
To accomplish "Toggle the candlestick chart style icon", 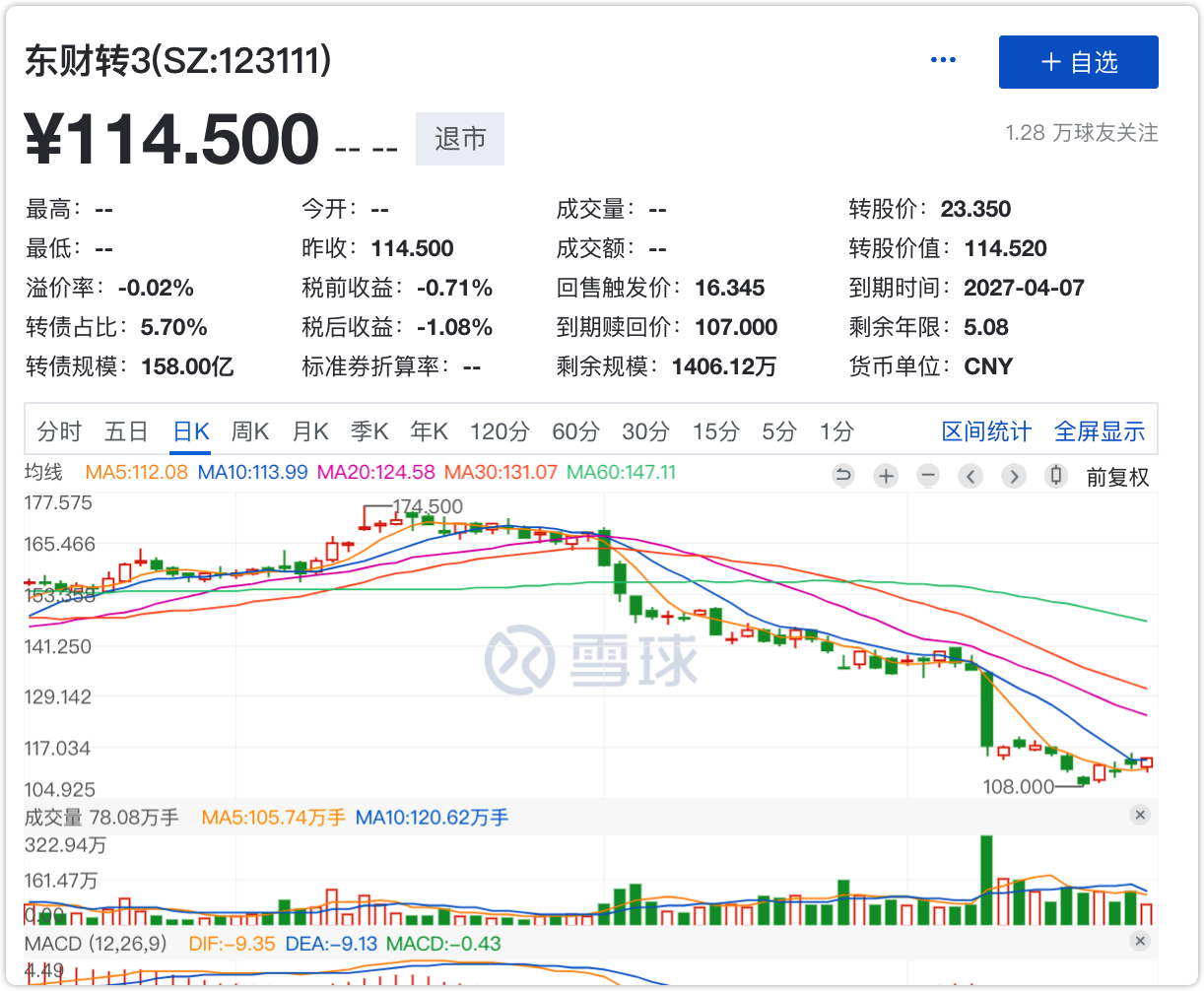I will (x=1056, y=477).
